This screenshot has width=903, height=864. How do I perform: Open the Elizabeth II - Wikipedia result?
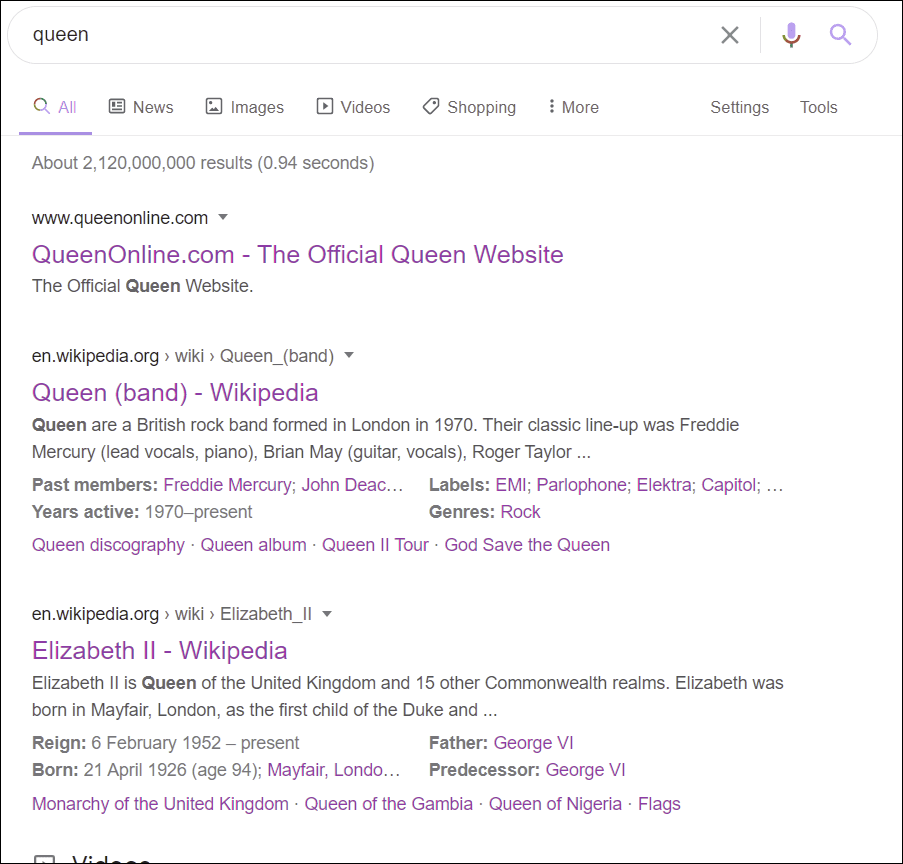(160, 650)
